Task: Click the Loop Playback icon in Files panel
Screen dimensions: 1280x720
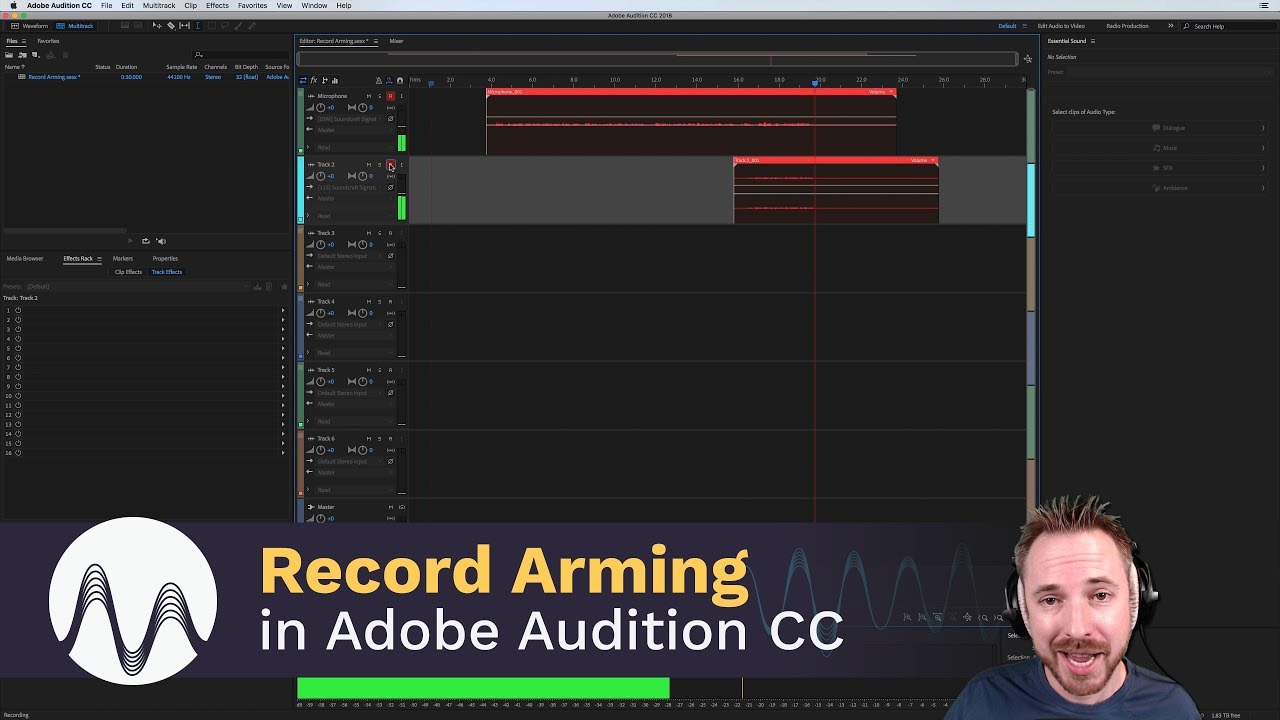Action: [146, 241]
